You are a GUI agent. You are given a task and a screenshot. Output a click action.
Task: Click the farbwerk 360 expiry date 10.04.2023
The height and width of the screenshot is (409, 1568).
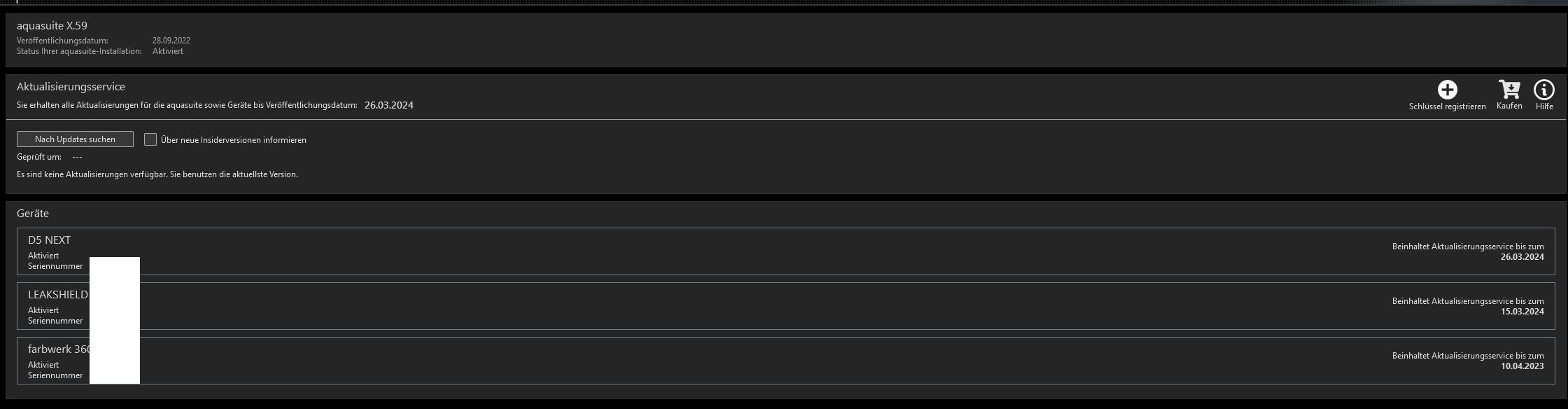(1522, 366)
